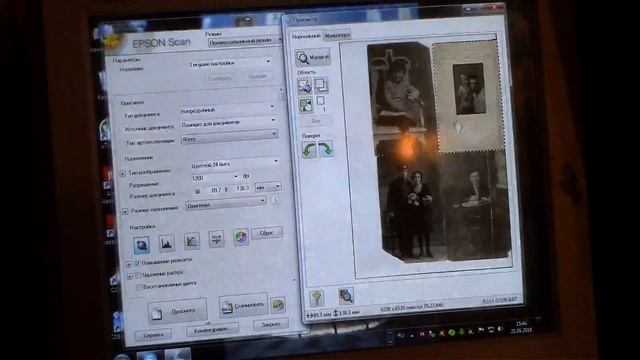640x360 pixels.
Task: Rotate the preview image left
Action: click(x=309, y=150)
